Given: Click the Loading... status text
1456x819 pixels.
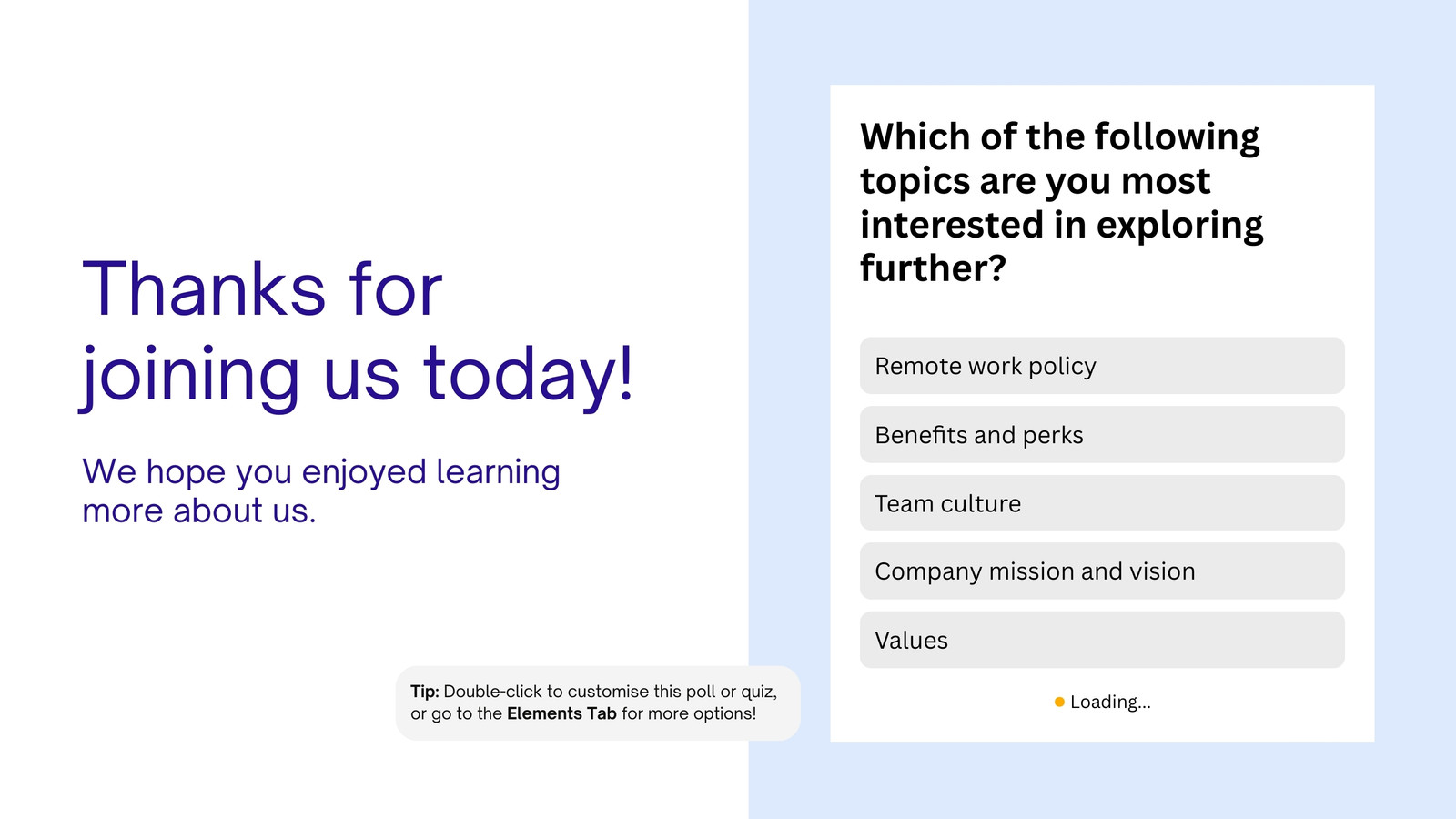Looking at the screenshot, I should 1110,702.
